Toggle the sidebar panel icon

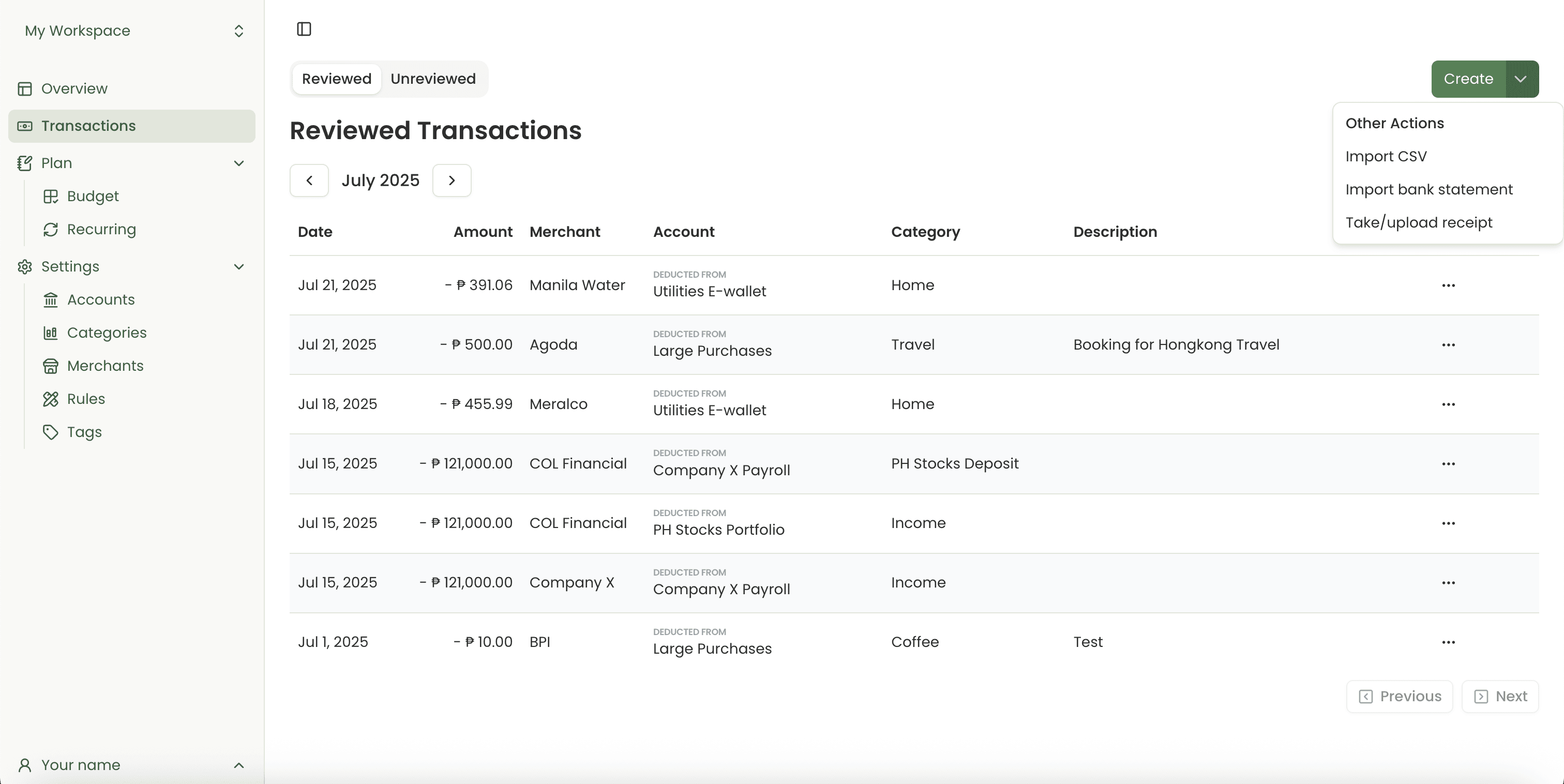point(304,28)
